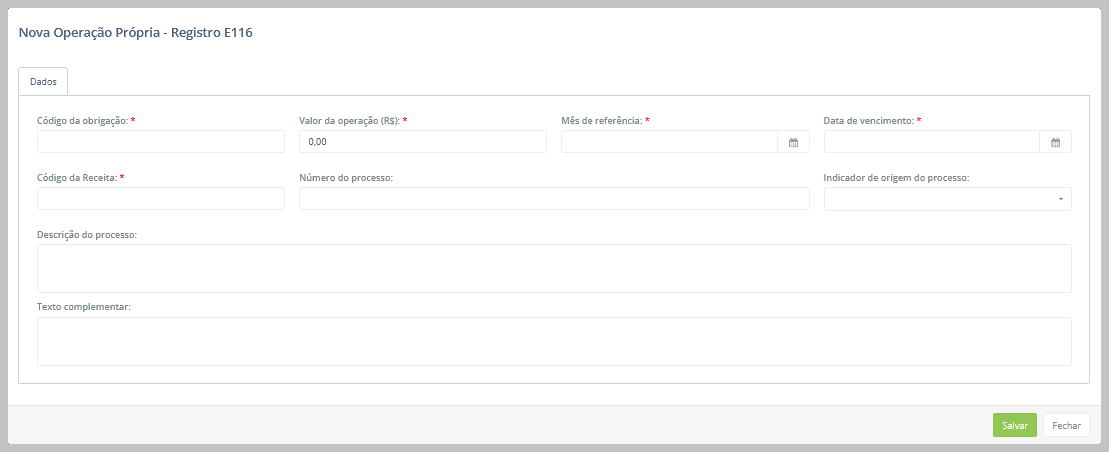Focus the Número do processo input field
Screen dimensions: 1109x452
pos(553,199)
